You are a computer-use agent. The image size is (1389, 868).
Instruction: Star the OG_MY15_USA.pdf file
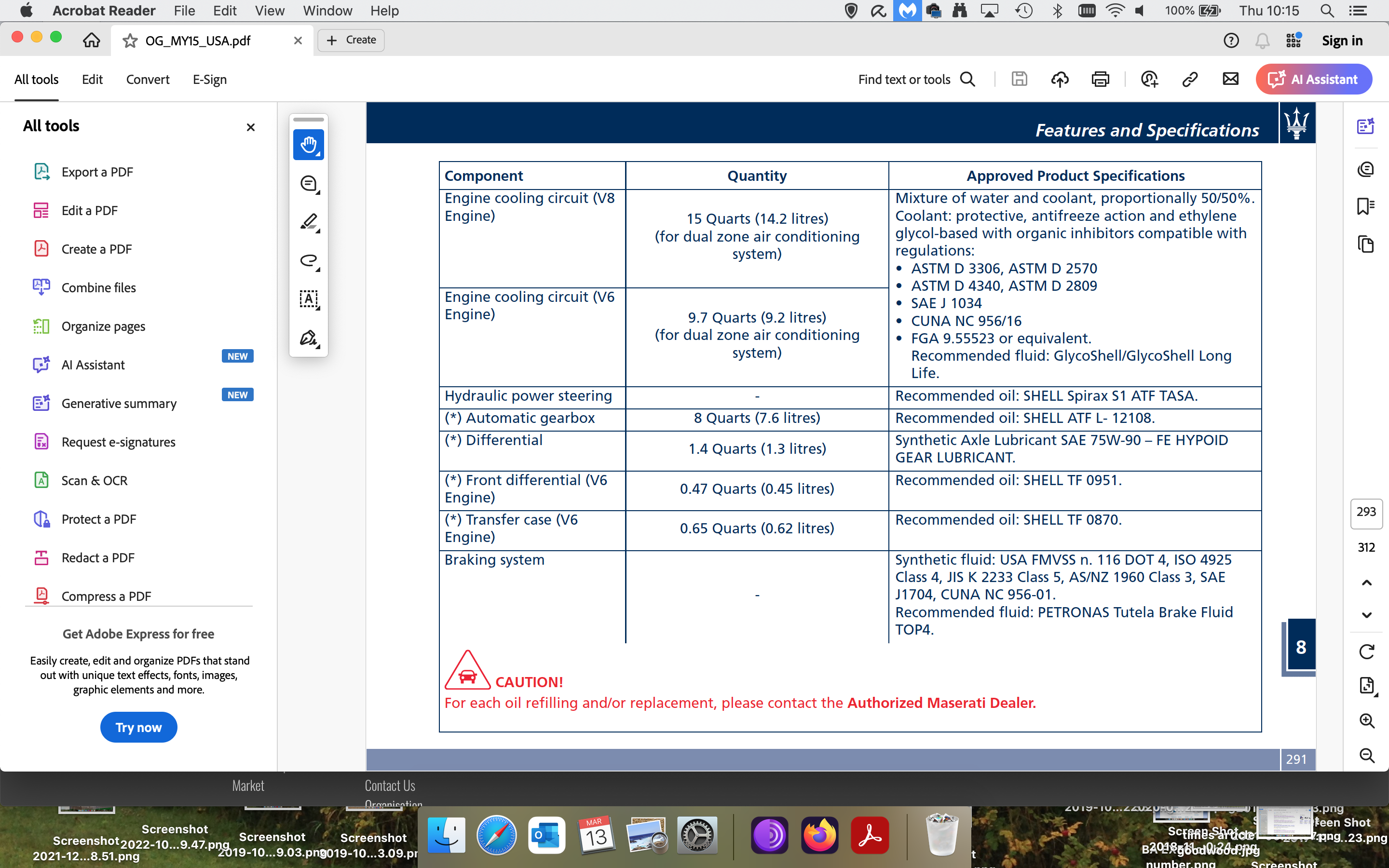pyautogui.click(x=130, y=41)
